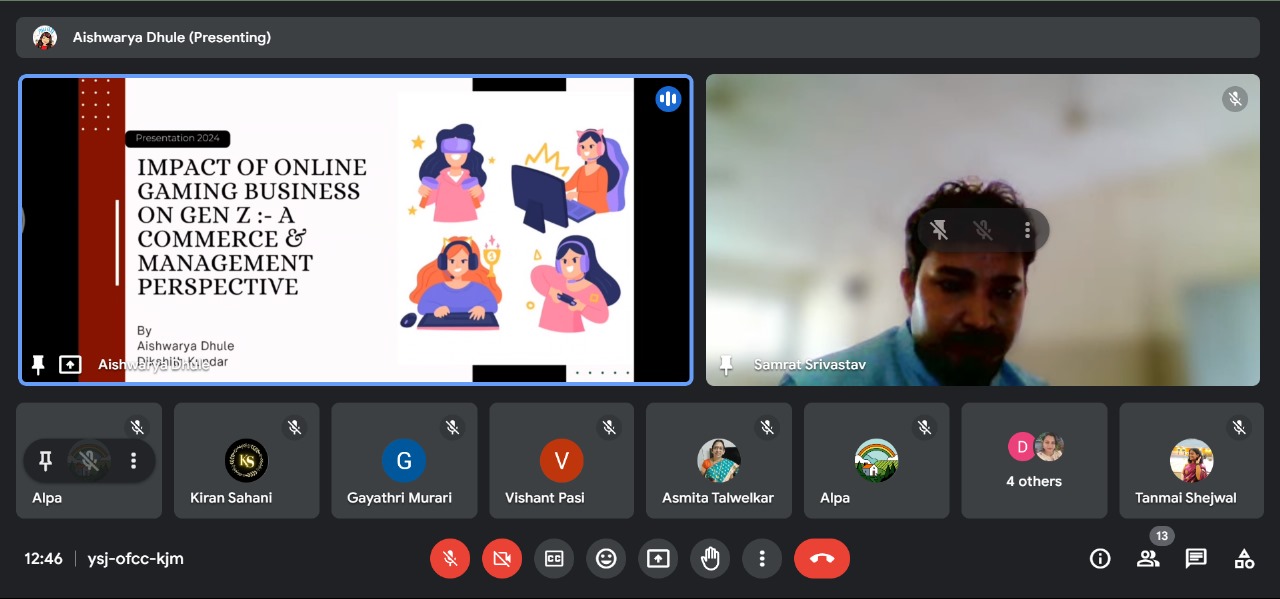
Task: Select Kiran Sahani's participant tile
Action: 246,461
